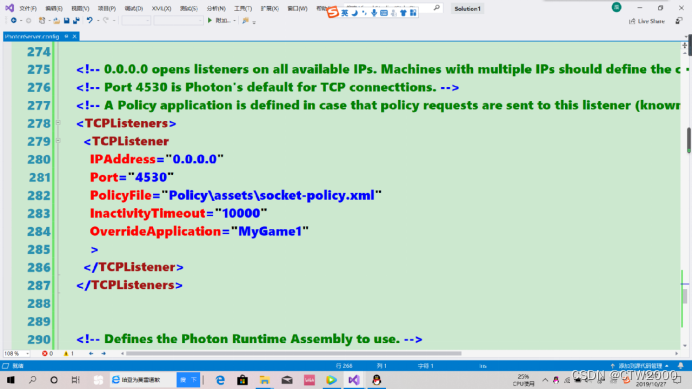Expand the attach debug target dropdown arrow
693x390 pixels.
tap(234, 20)
